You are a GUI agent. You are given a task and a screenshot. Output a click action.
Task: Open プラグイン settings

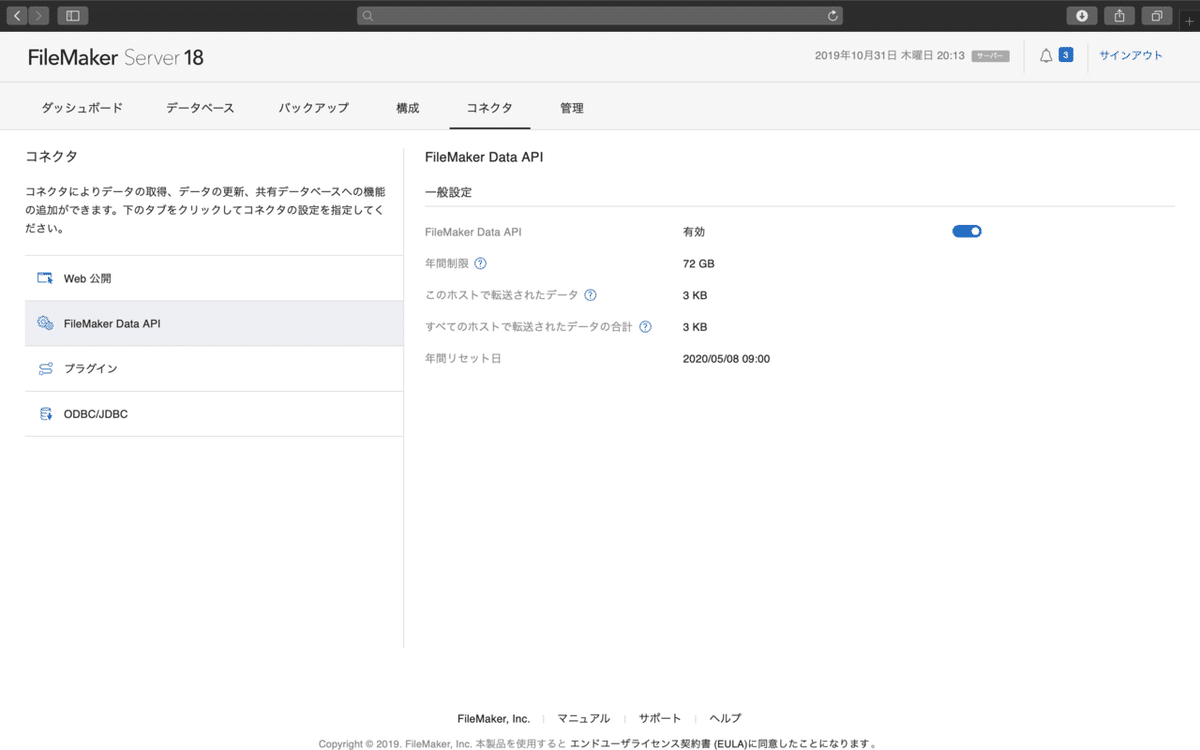coord(214,368)
